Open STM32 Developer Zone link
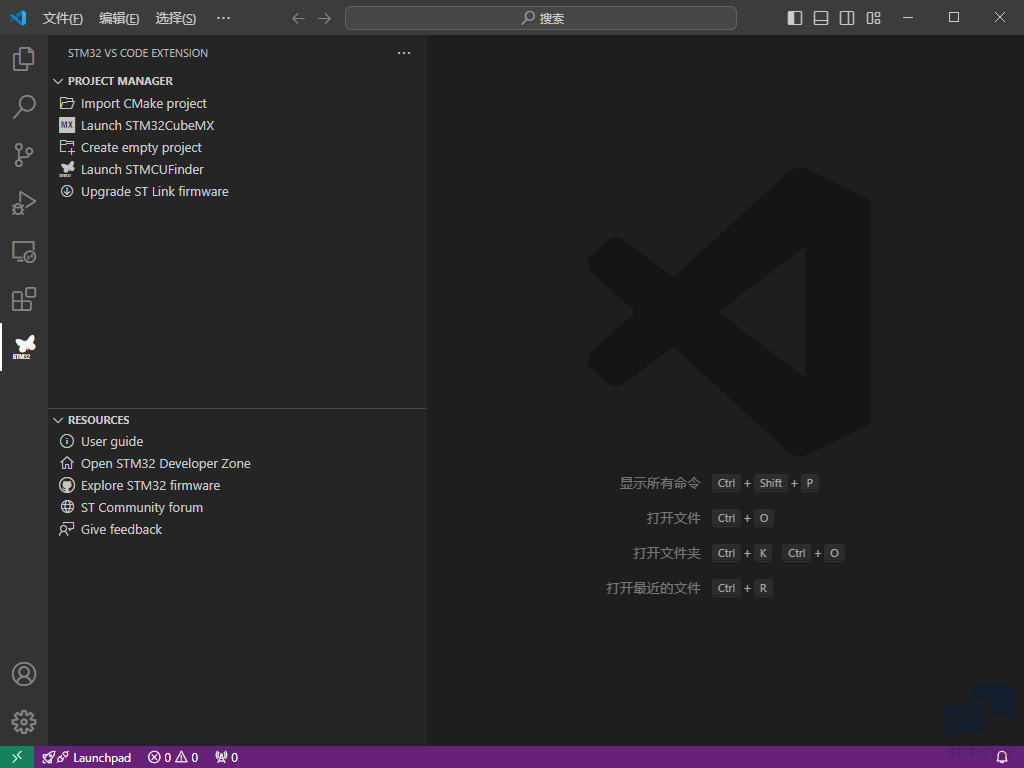The height and width of the screenshot is (768, 1024). pos(166,464)
